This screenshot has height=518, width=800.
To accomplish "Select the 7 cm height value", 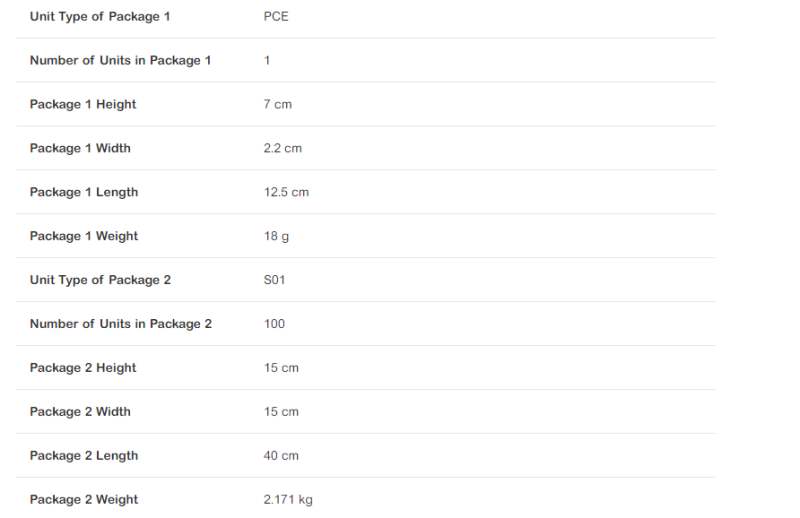I will 278,104.
